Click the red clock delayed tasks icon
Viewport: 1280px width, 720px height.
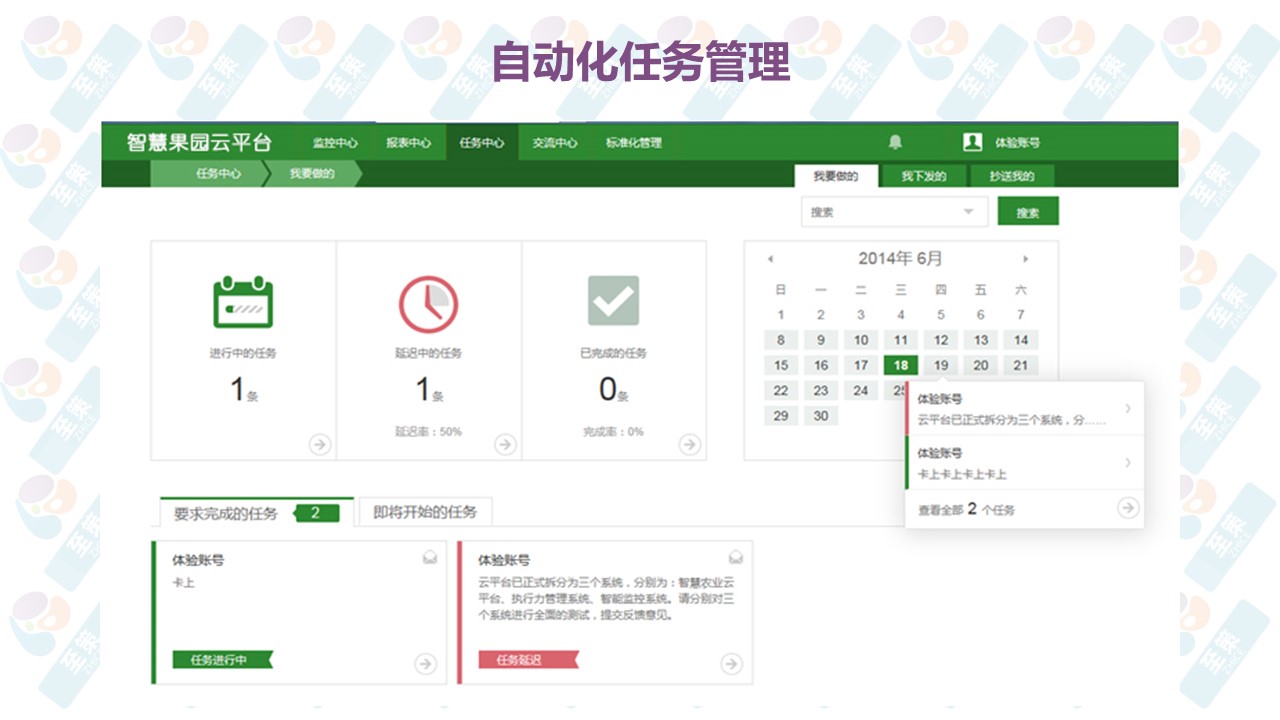(x=428, y=301)
